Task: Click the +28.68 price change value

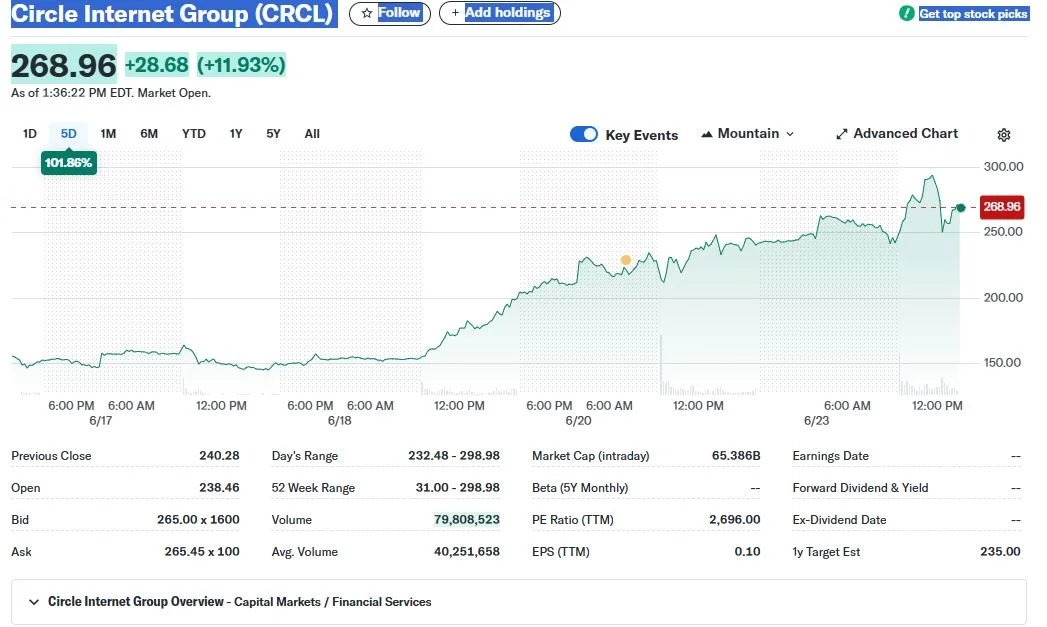Action: 157,65
